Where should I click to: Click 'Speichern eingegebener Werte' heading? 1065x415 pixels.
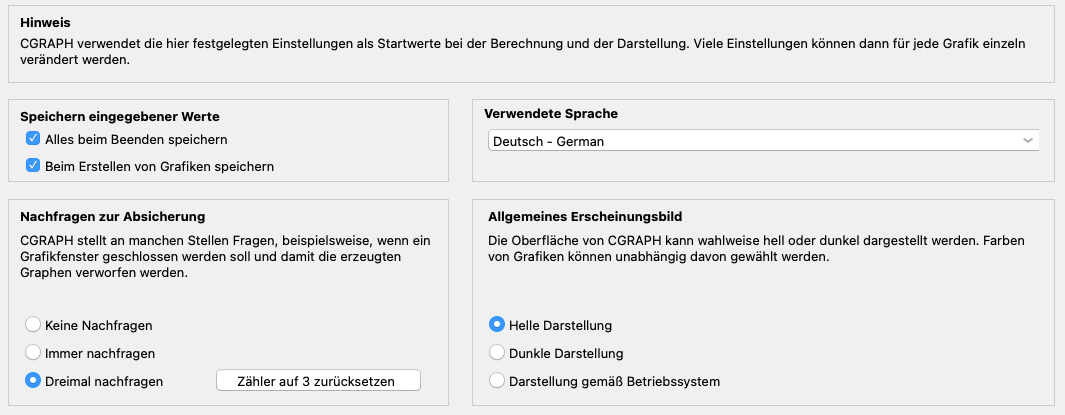119,116
